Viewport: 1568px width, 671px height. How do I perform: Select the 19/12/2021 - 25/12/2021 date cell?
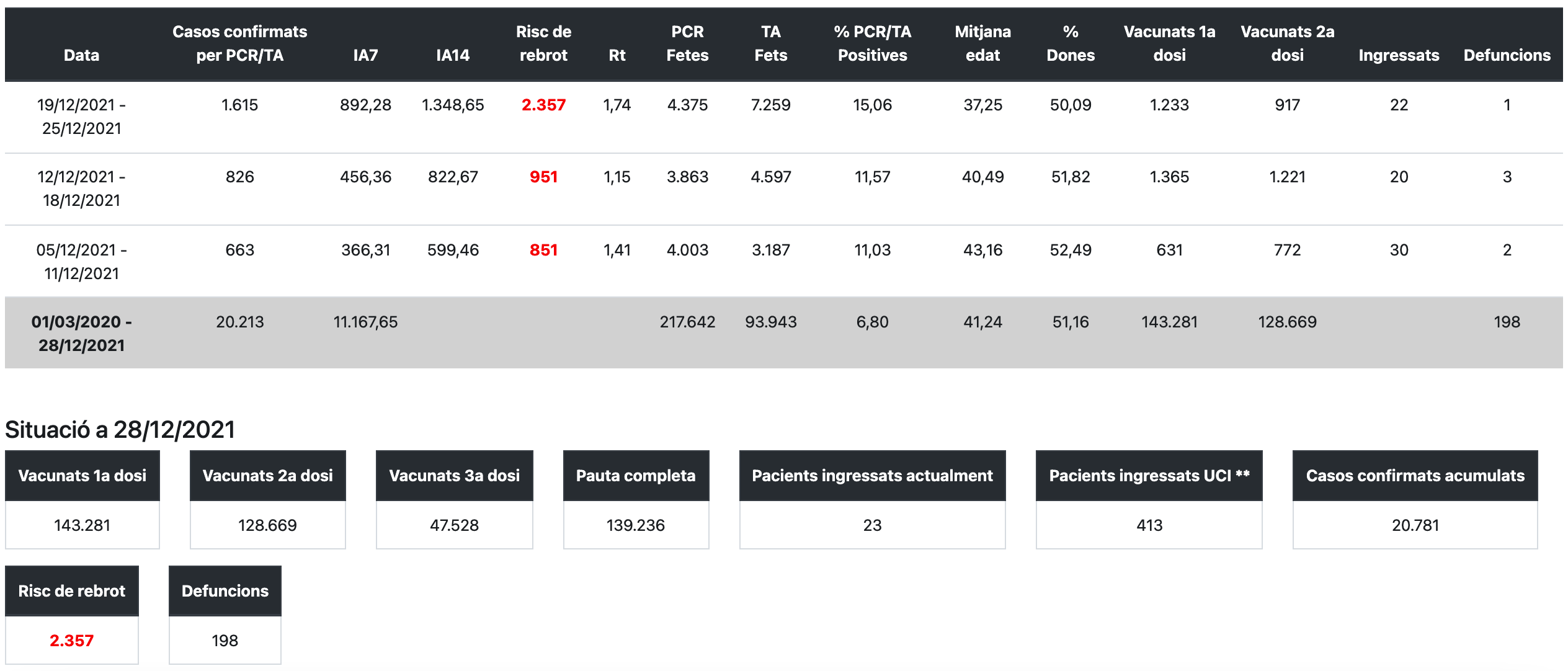[81, 117]
